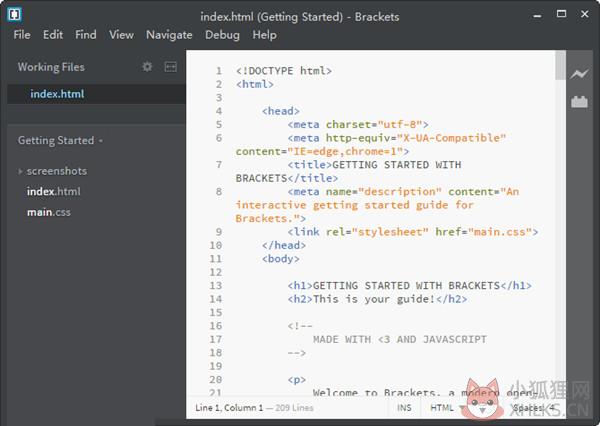Open the View menu

click(121, 35)
